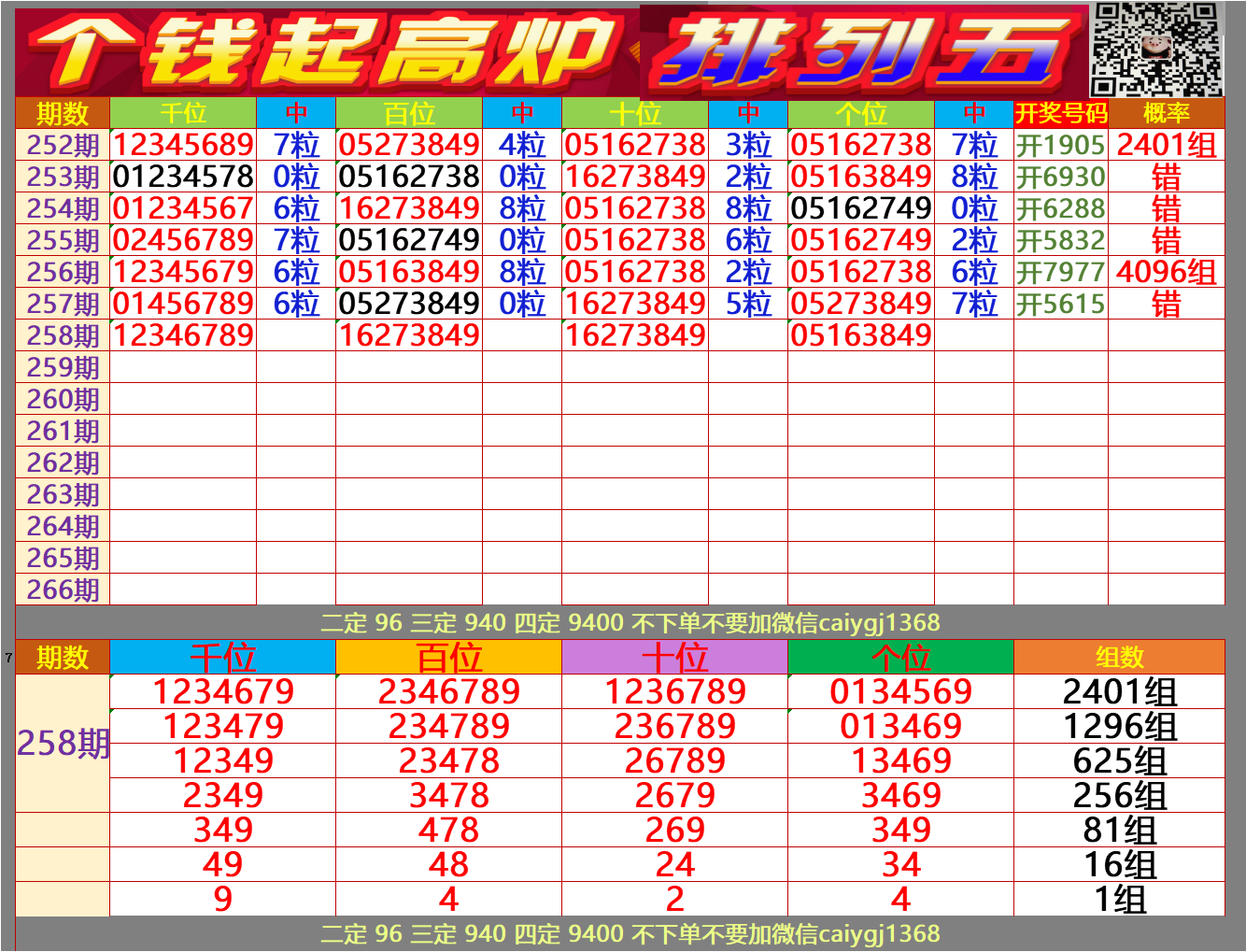This screenshot has height=952, width=1246.
Task: Click the 排列五 banner logo text
Action: point(859,52)
